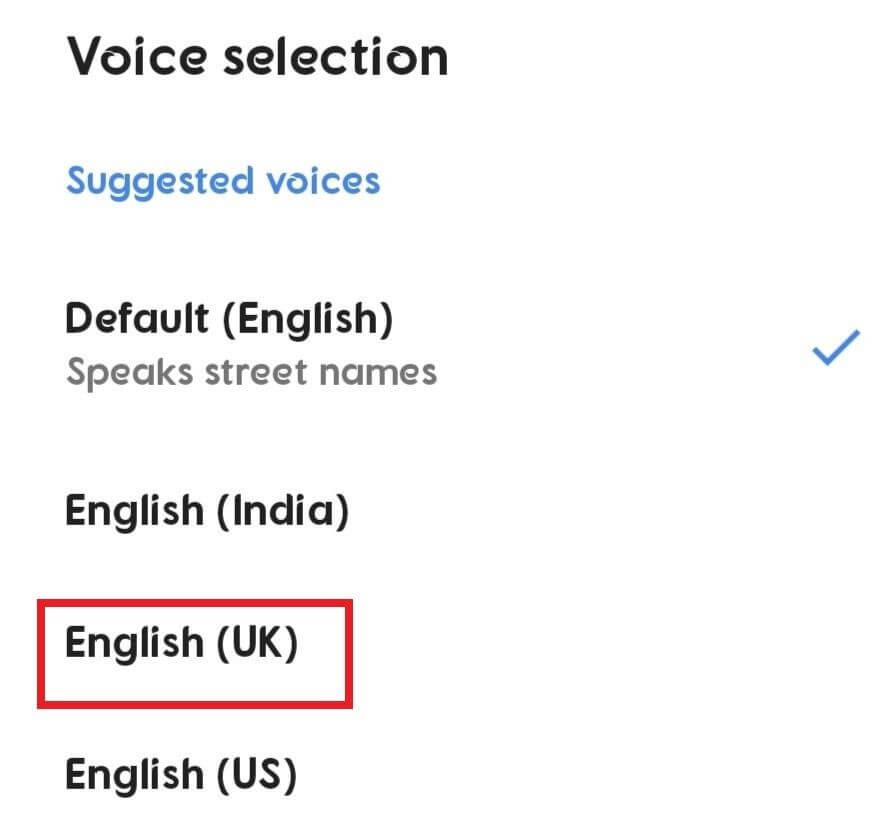Tap the Voice selection title
The width and height of the screenshot is (878, 819).
[256, 56]
